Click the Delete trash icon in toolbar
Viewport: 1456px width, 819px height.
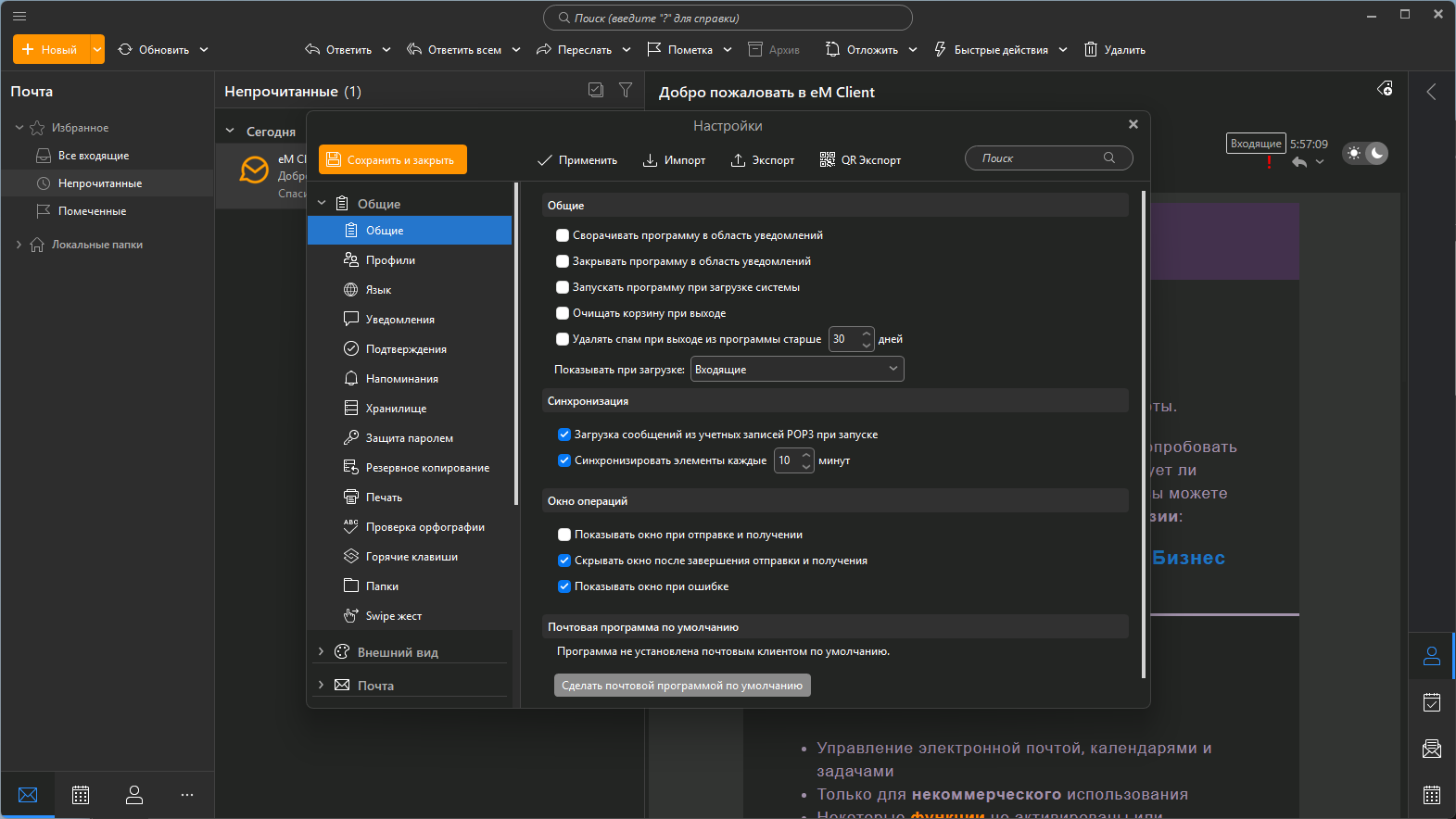point(1091,49)
